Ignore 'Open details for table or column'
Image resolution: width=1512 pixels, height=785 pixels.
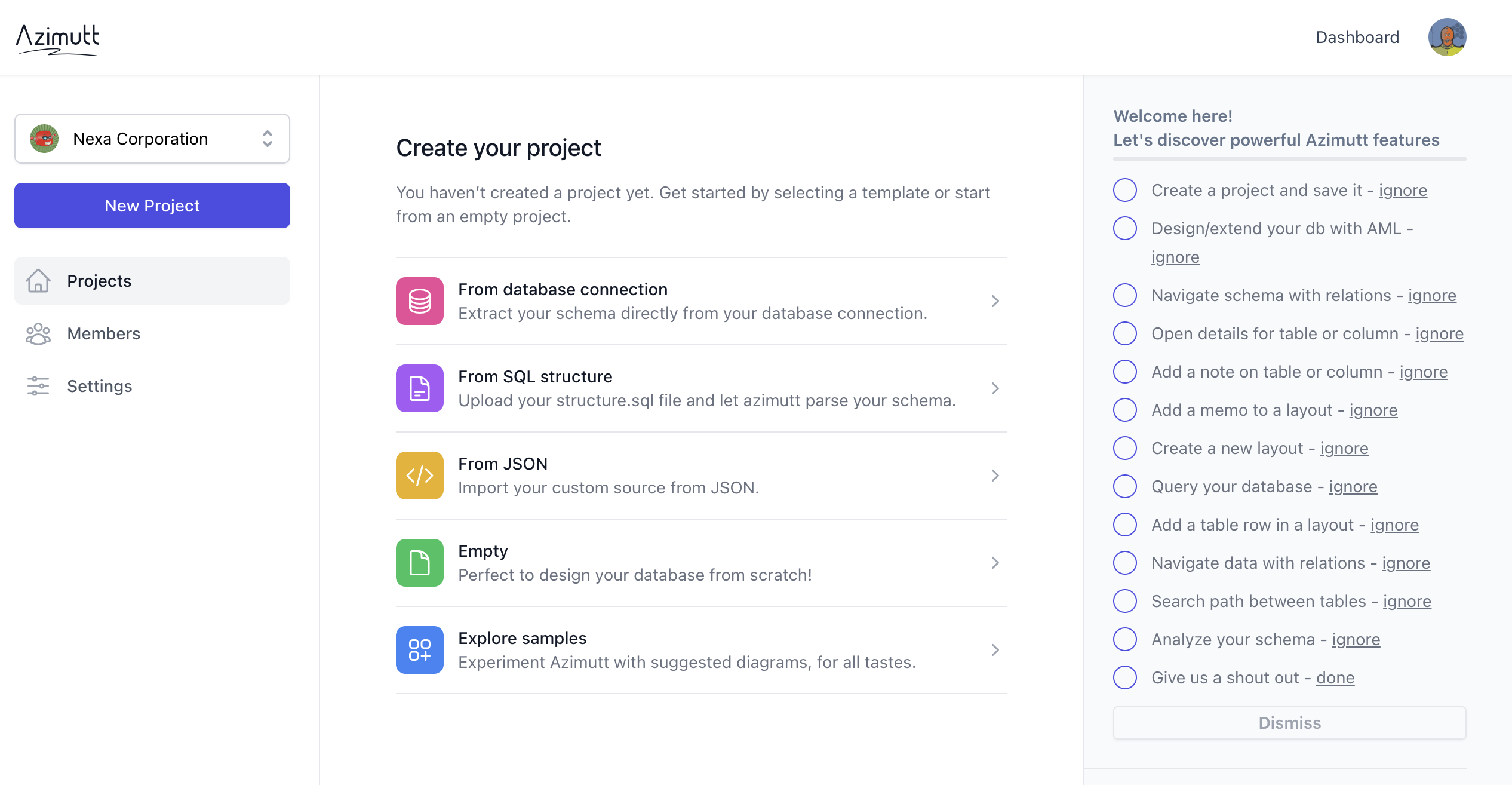pyautogui.click(x=1439, y=334)
